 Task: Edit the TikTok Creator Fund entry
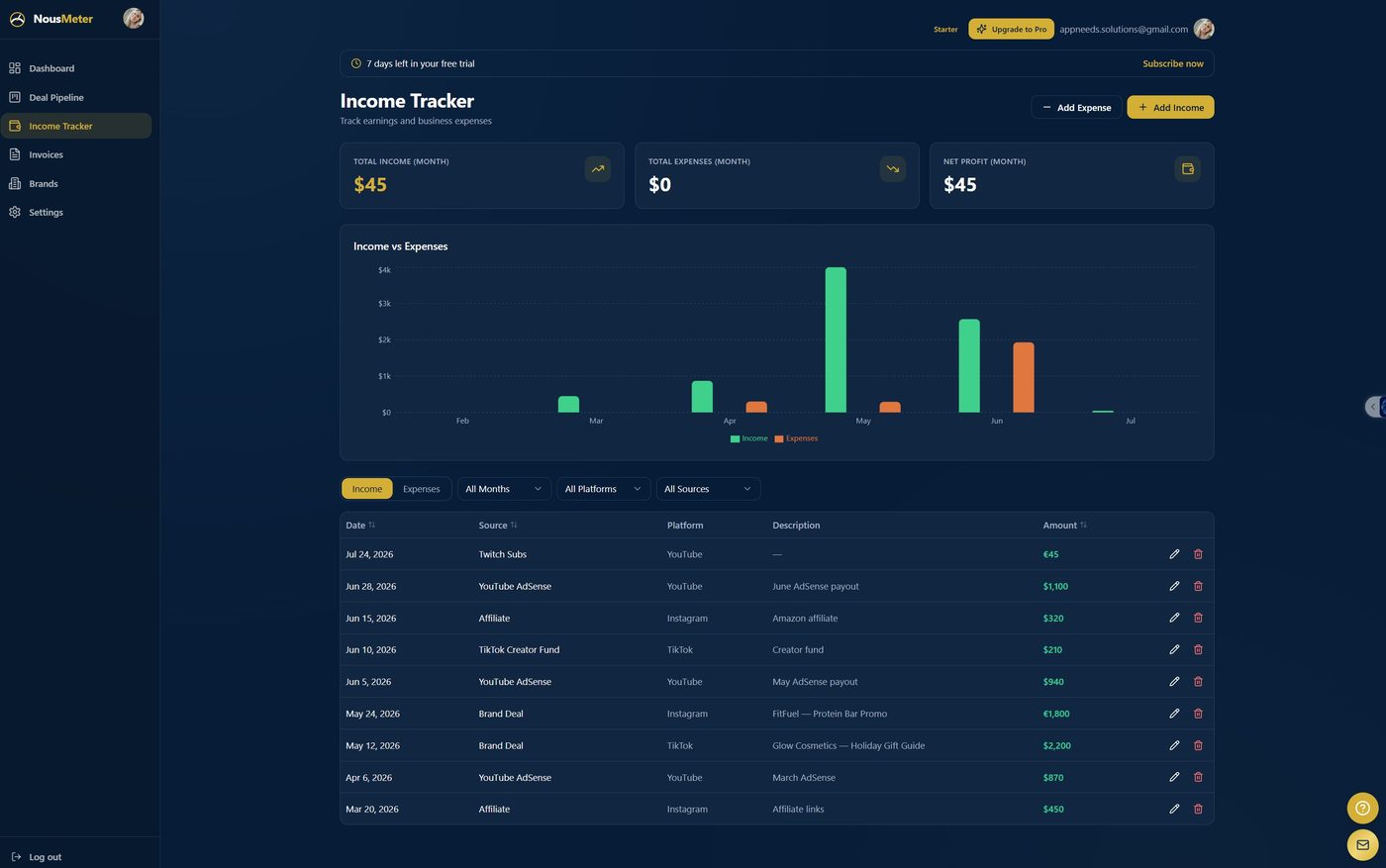tap(1174, 649)
